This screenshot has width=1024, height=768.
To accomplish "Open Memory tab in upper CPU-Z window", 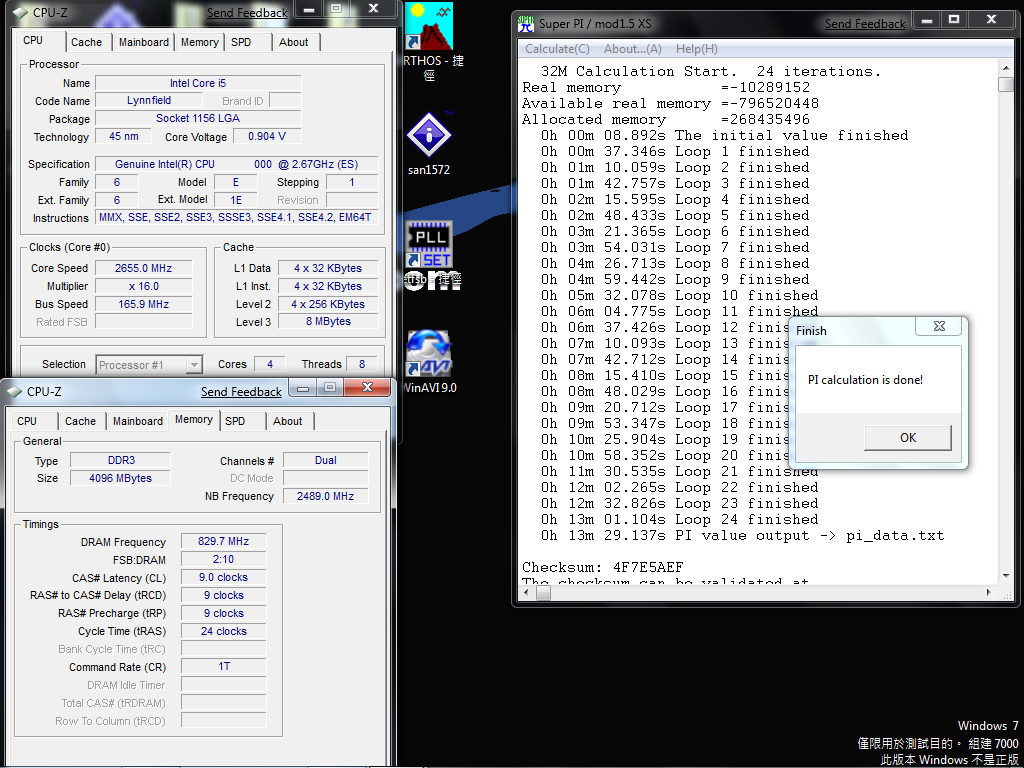I will [199, 42].
